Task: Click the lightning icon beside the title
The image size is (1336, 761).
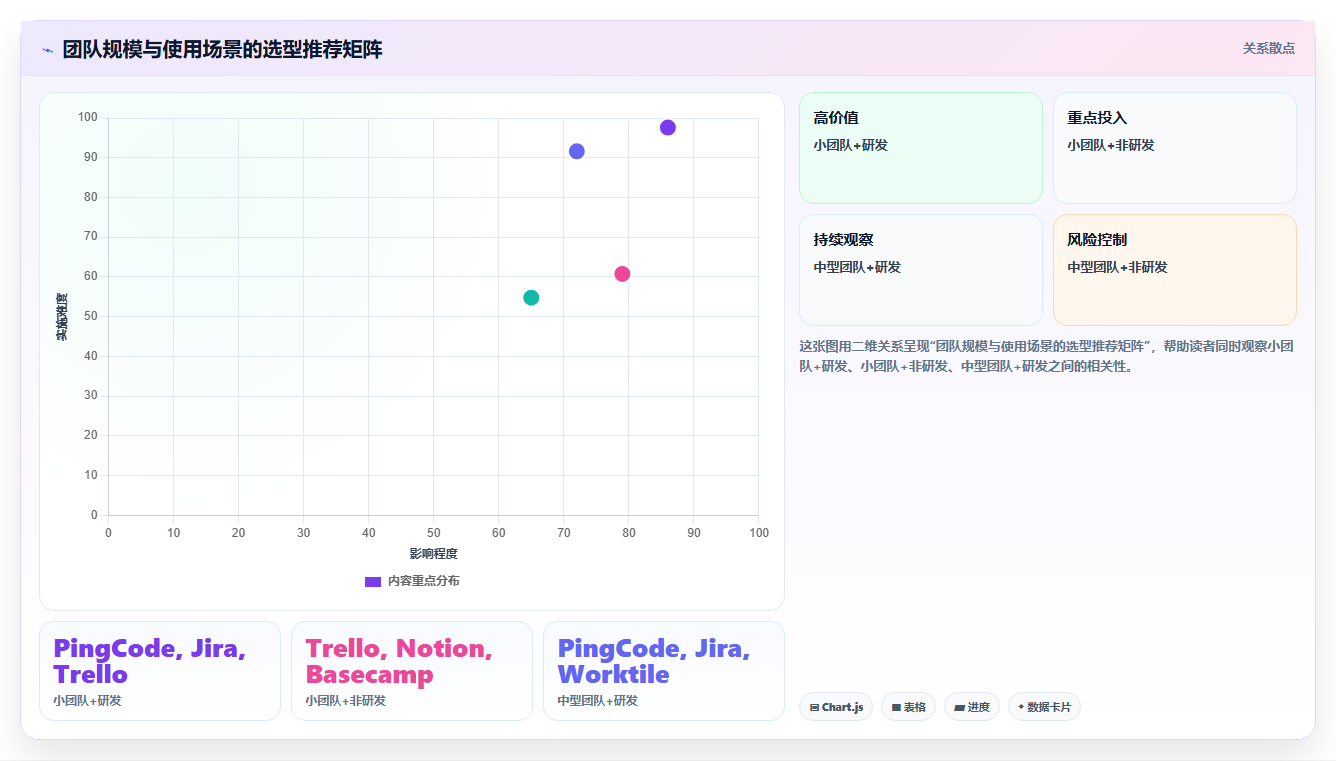Action: pyautogui.click(x=48, y=50)
